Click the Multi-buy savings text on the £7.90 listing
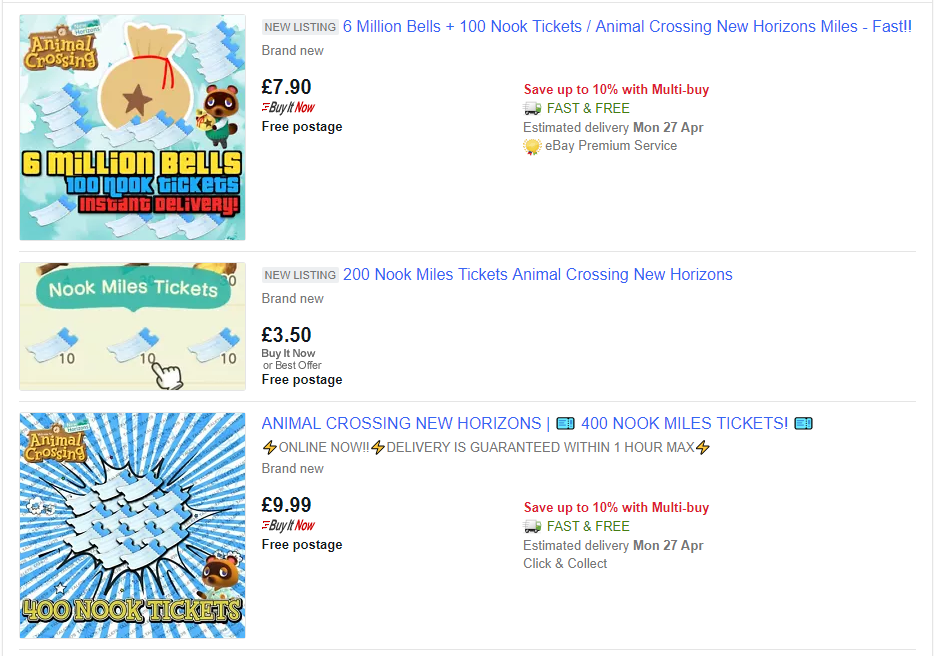This screenshot has width=934, height=656. pos(616,90)
